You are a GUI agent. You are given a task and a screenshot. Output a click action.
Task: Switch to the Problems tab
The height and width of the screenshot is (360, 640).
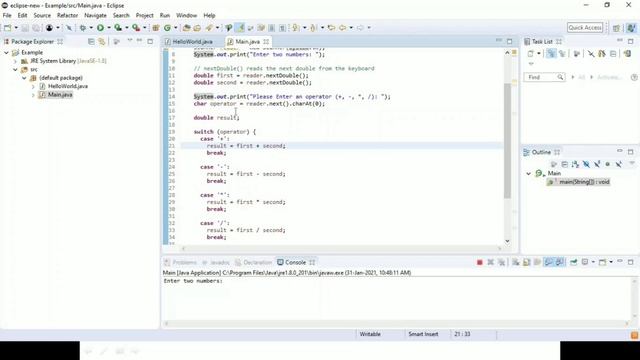click(x=180, y=262)
